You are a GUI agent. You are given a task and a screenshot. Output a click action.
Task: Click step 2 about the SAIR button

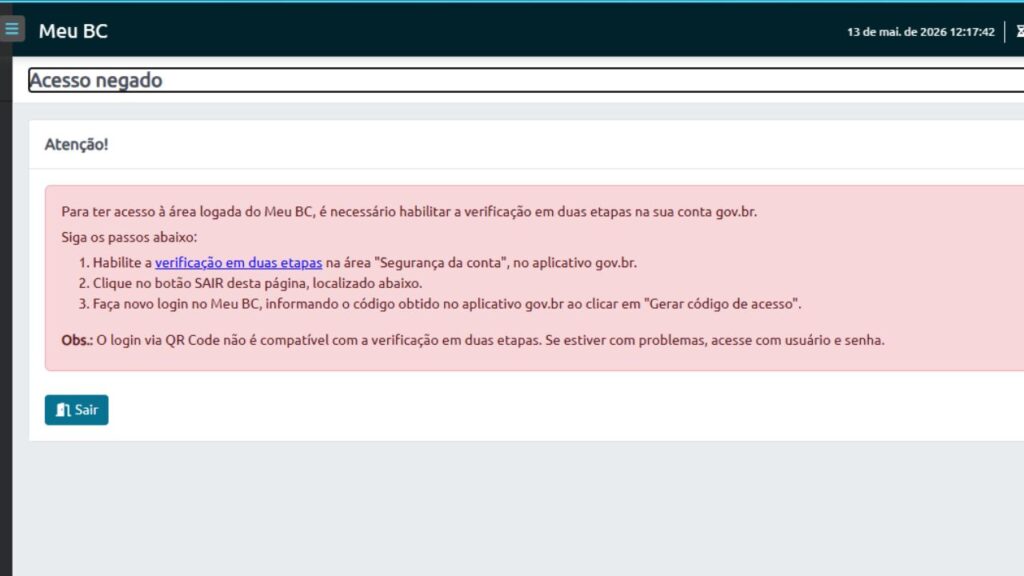tap(257, 283)
